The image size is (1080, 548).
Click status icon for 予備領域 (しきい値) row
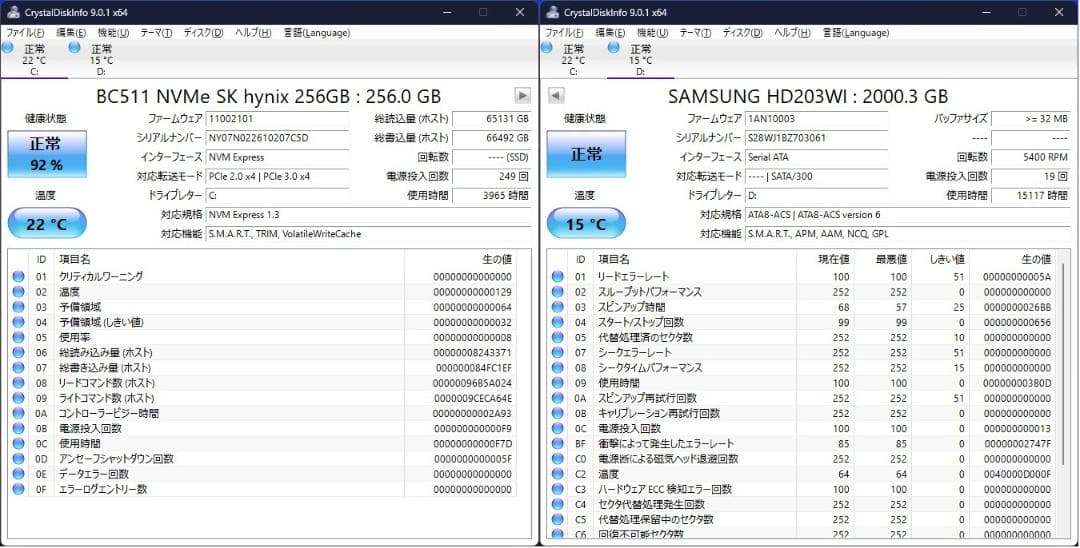click(18, 322)
